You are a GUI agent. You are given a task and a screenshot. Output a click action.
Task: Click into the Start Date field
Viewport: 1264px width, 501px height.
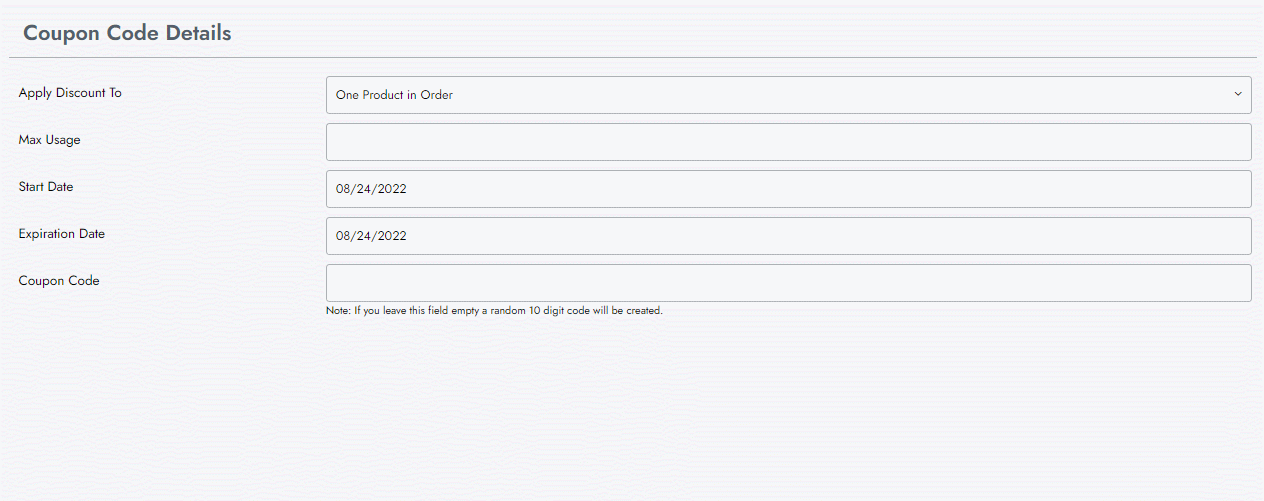(x=788, y=189)
